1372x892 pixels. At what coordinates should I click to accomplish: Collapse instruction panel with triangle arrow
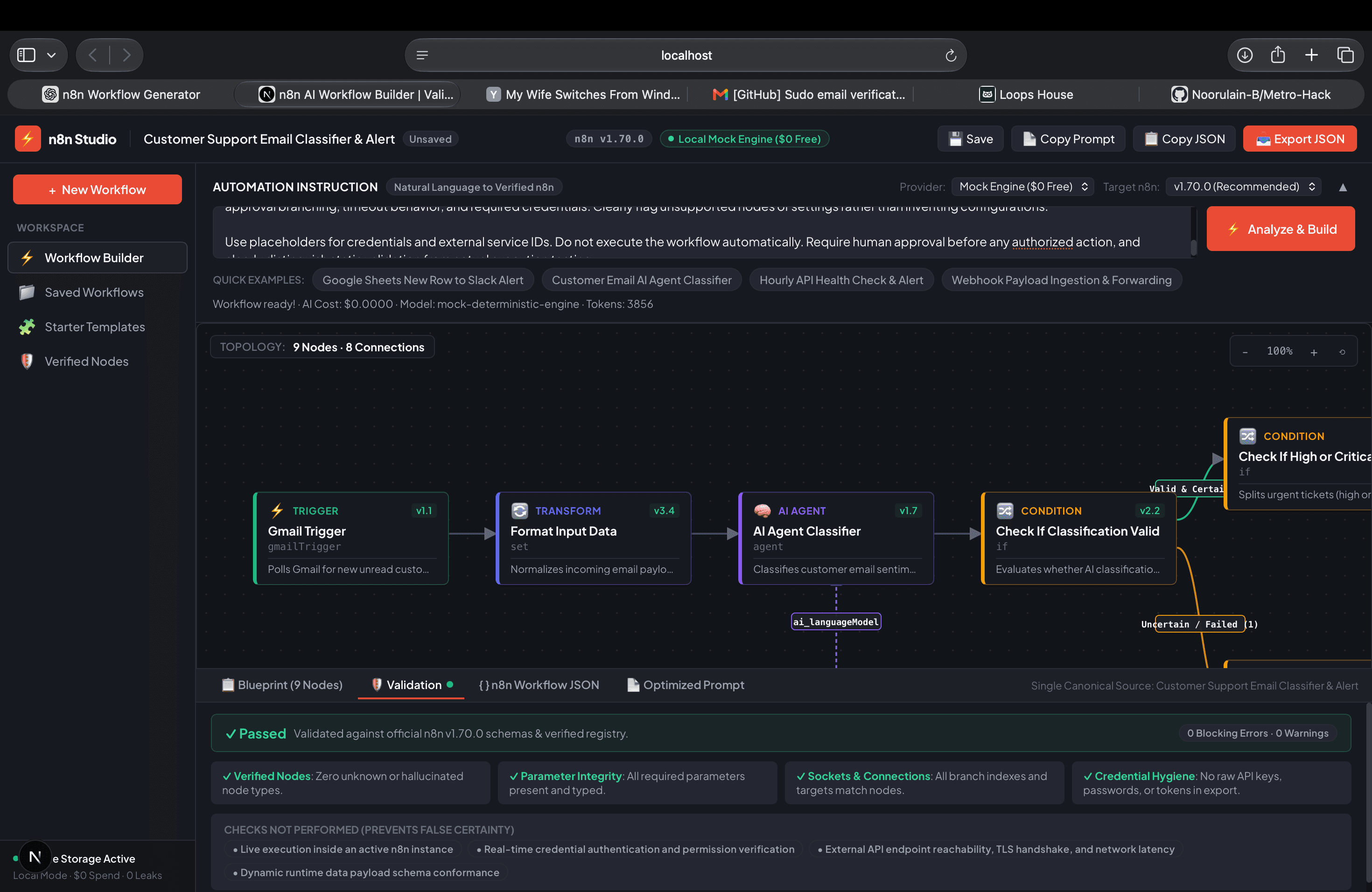pos(1343,187)
